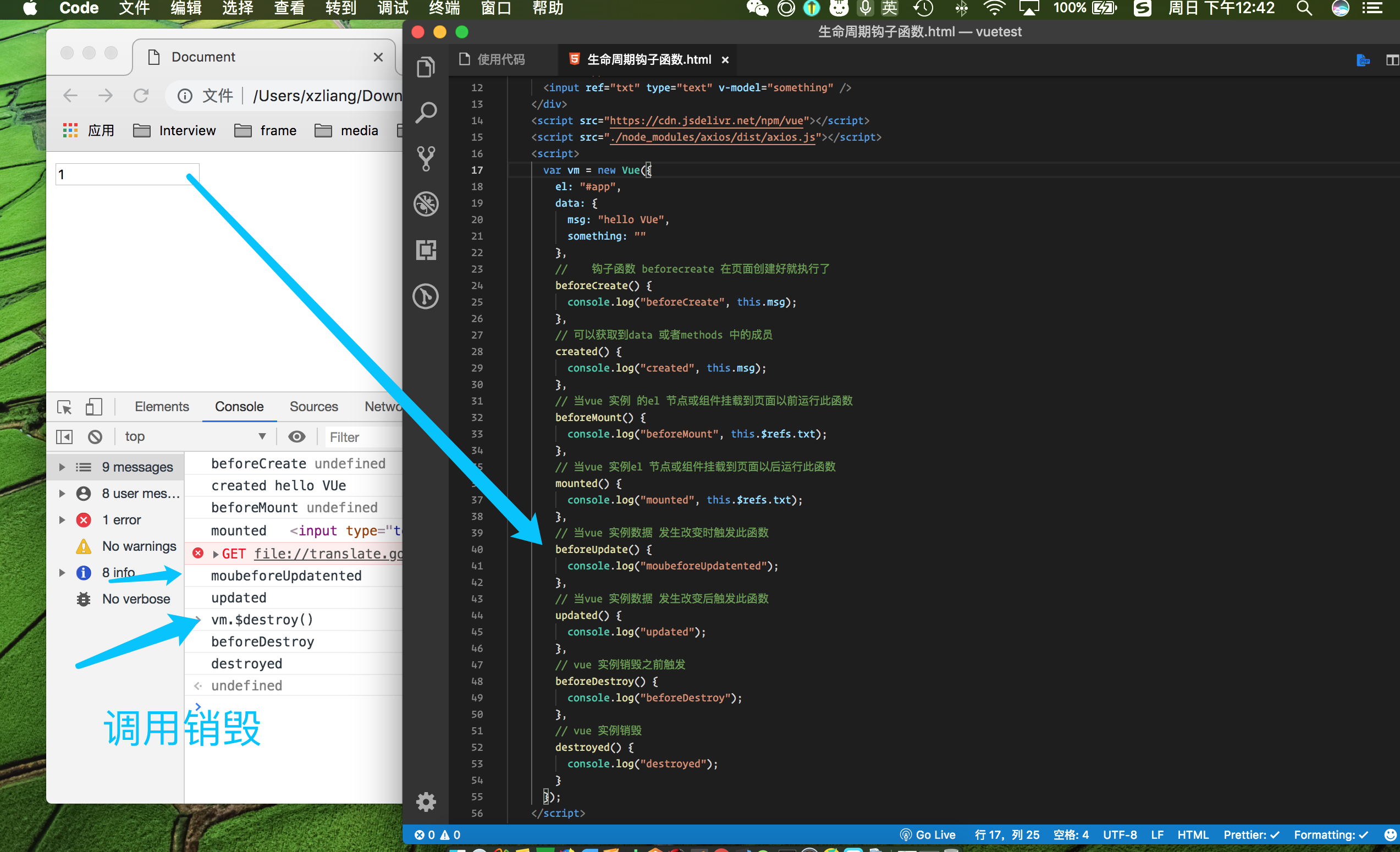Click Go Live in status bar
This screenshot has height=852, width=1400.
click(927, 834)
